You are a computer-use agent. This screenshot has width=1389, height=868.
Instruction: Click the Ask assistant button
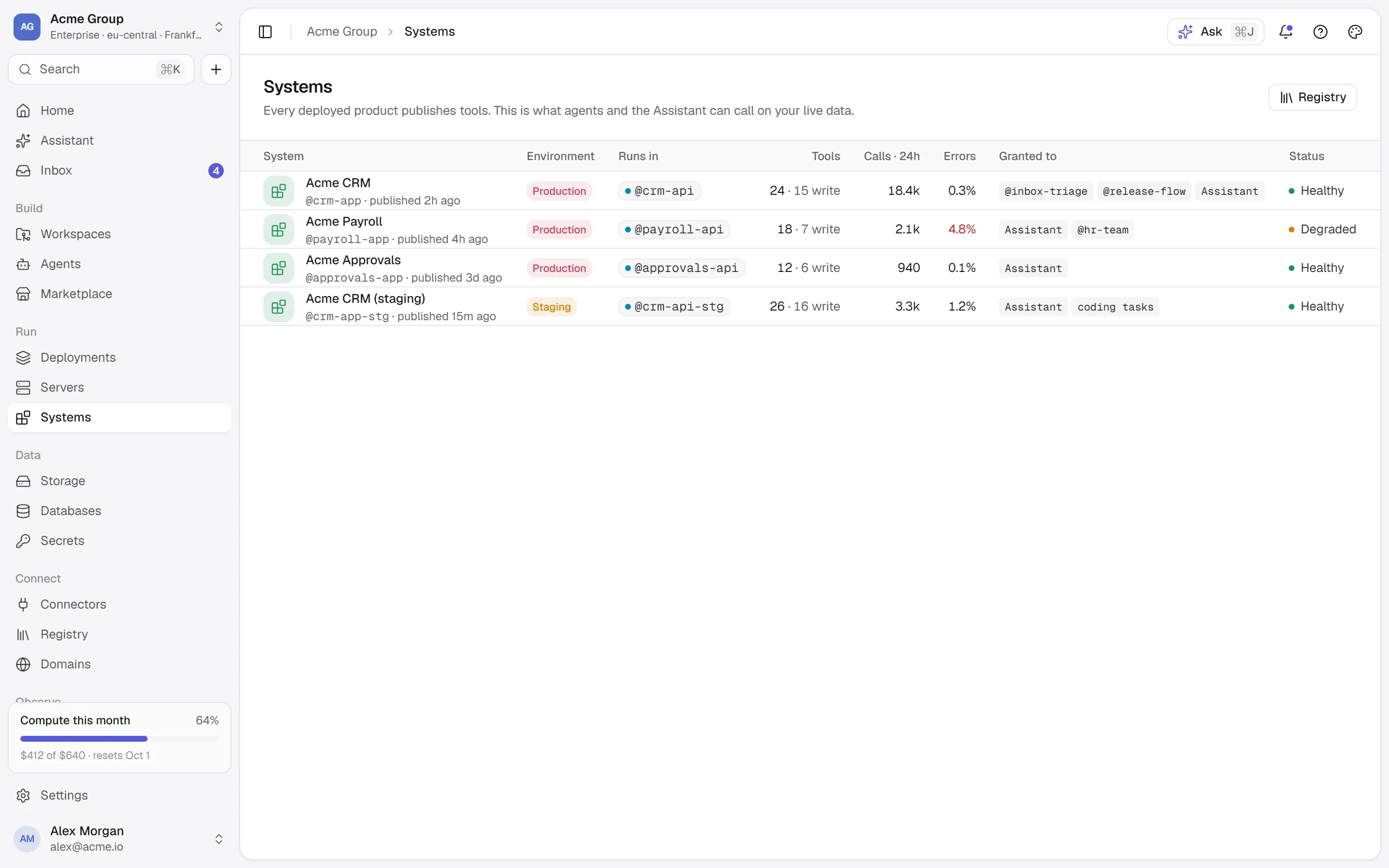click(x=1215, y=31)
